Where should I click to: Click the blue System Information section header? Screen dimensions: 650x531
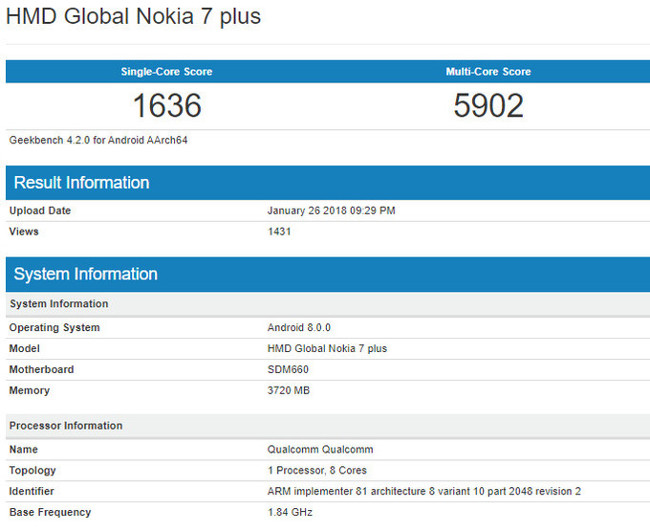click(x=85, y=274)
